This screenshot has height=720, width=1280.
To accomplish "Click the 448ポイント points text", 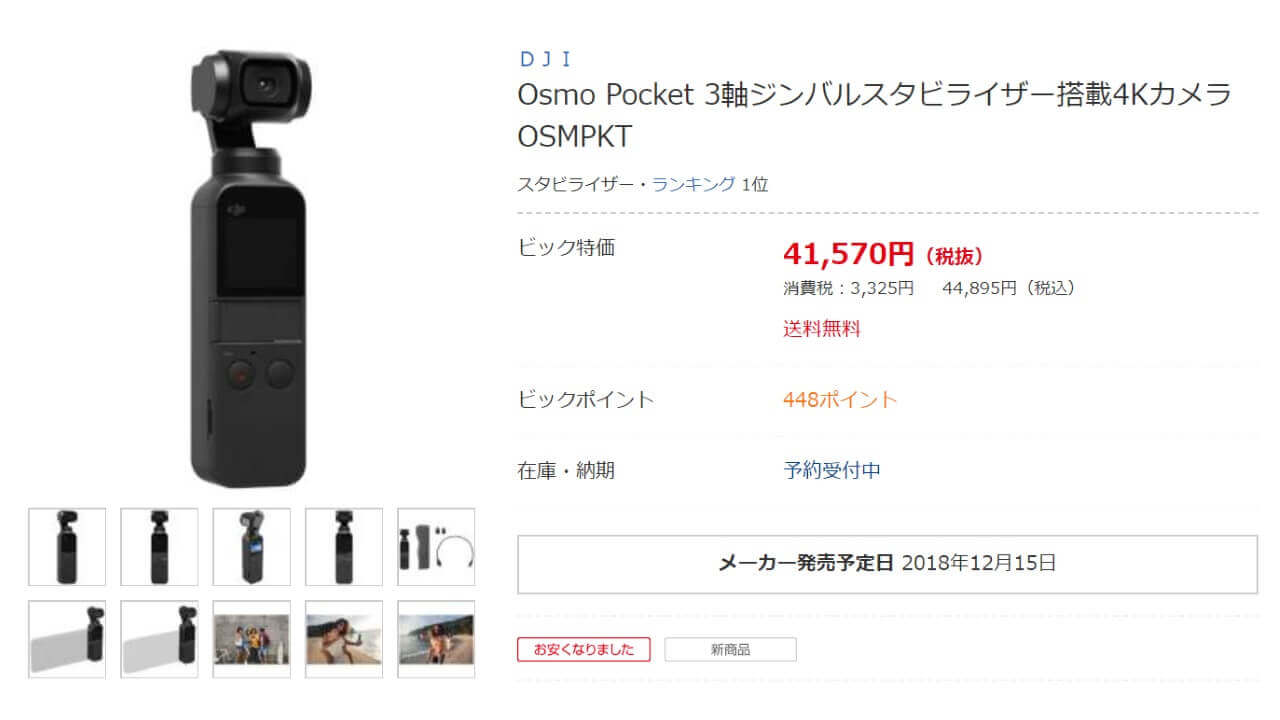I will click(840, 400).
